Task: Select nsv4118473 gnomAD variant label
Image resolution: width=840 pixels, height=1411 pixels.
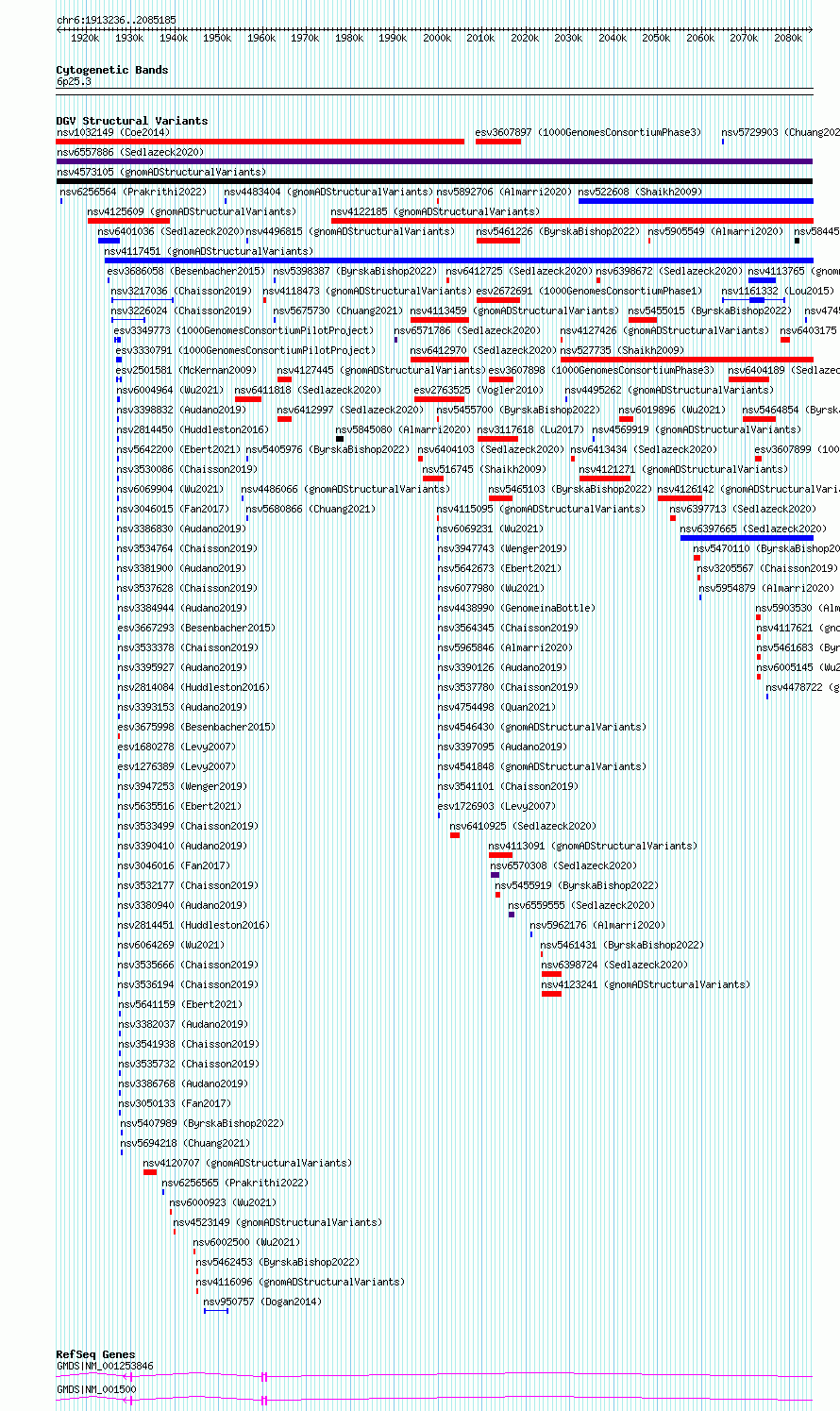Action: pos(366,291)
